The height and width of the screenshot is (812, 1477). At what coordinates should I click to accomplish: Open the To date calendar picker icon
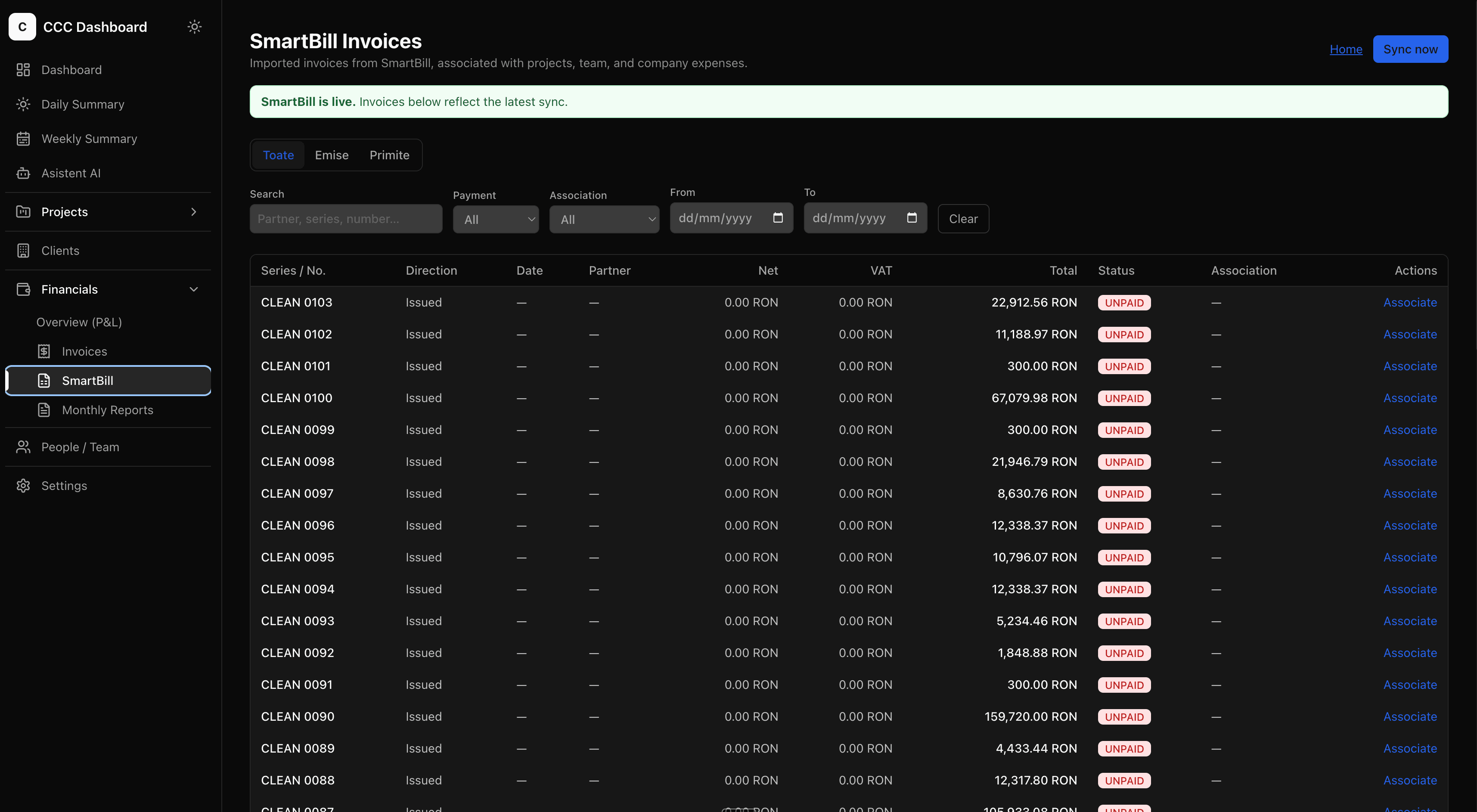tap(912, 217)
